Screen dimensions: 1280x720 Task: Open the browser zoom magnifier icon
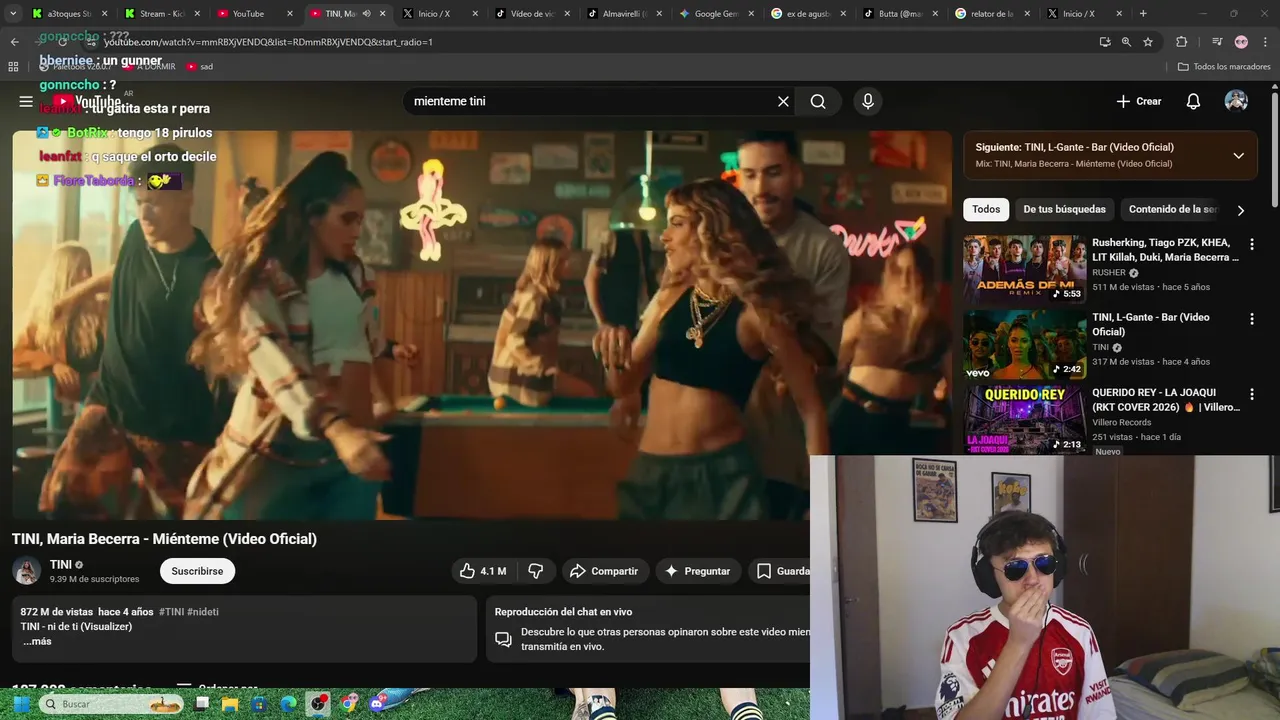[1126, 42]
